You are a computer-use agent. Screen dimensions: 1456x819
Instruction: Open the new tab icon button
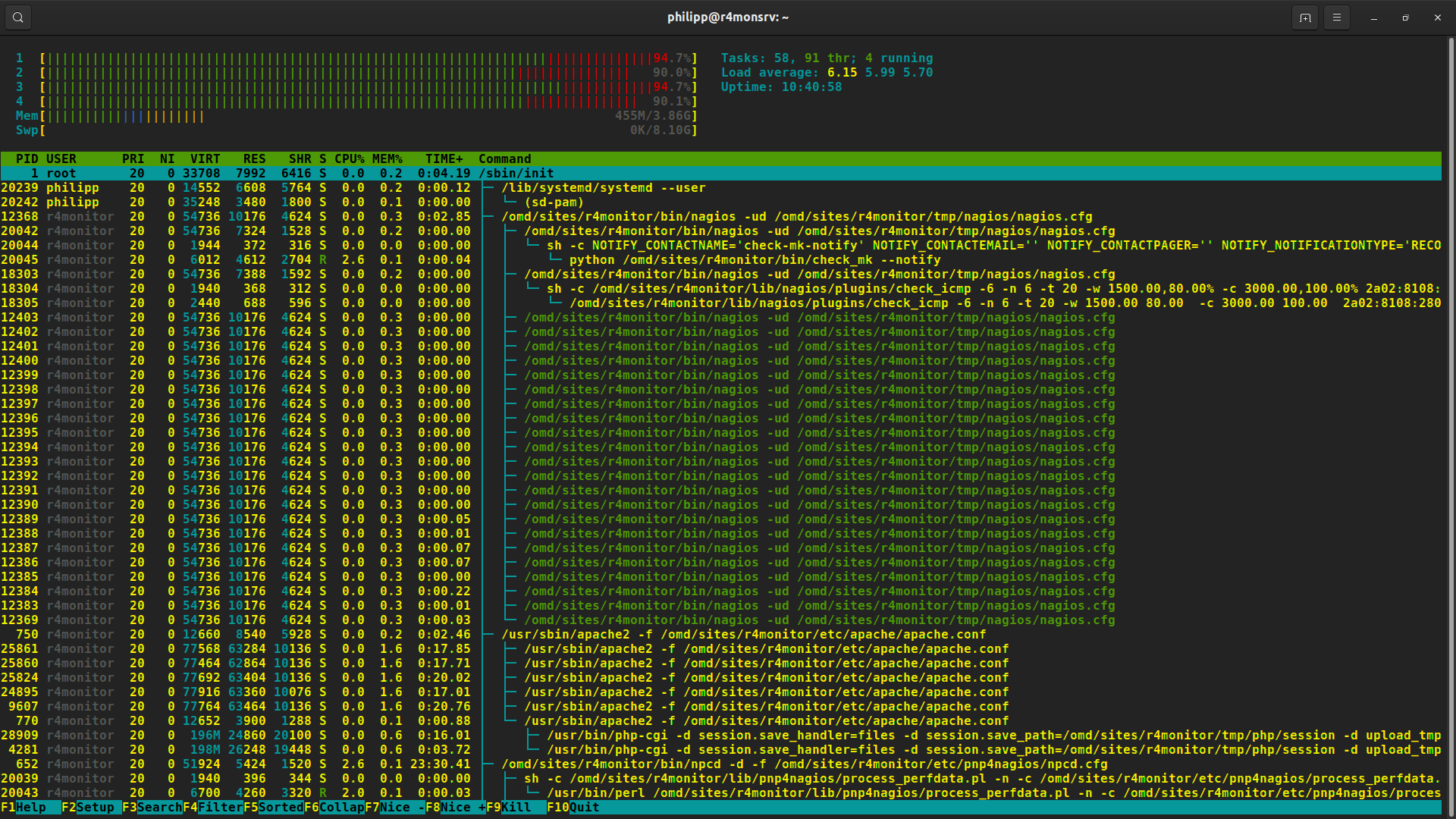(x=1305, y=17)
